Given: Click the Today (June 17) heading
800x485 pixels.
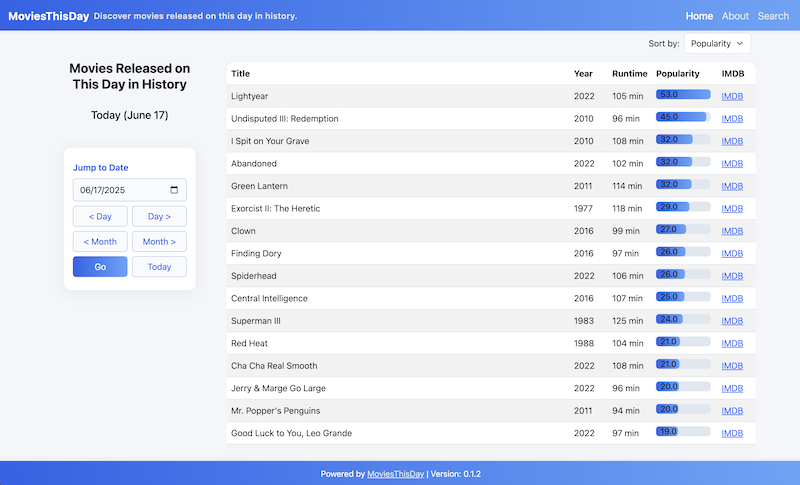Looking at the screenshot, I should (130, 115).
